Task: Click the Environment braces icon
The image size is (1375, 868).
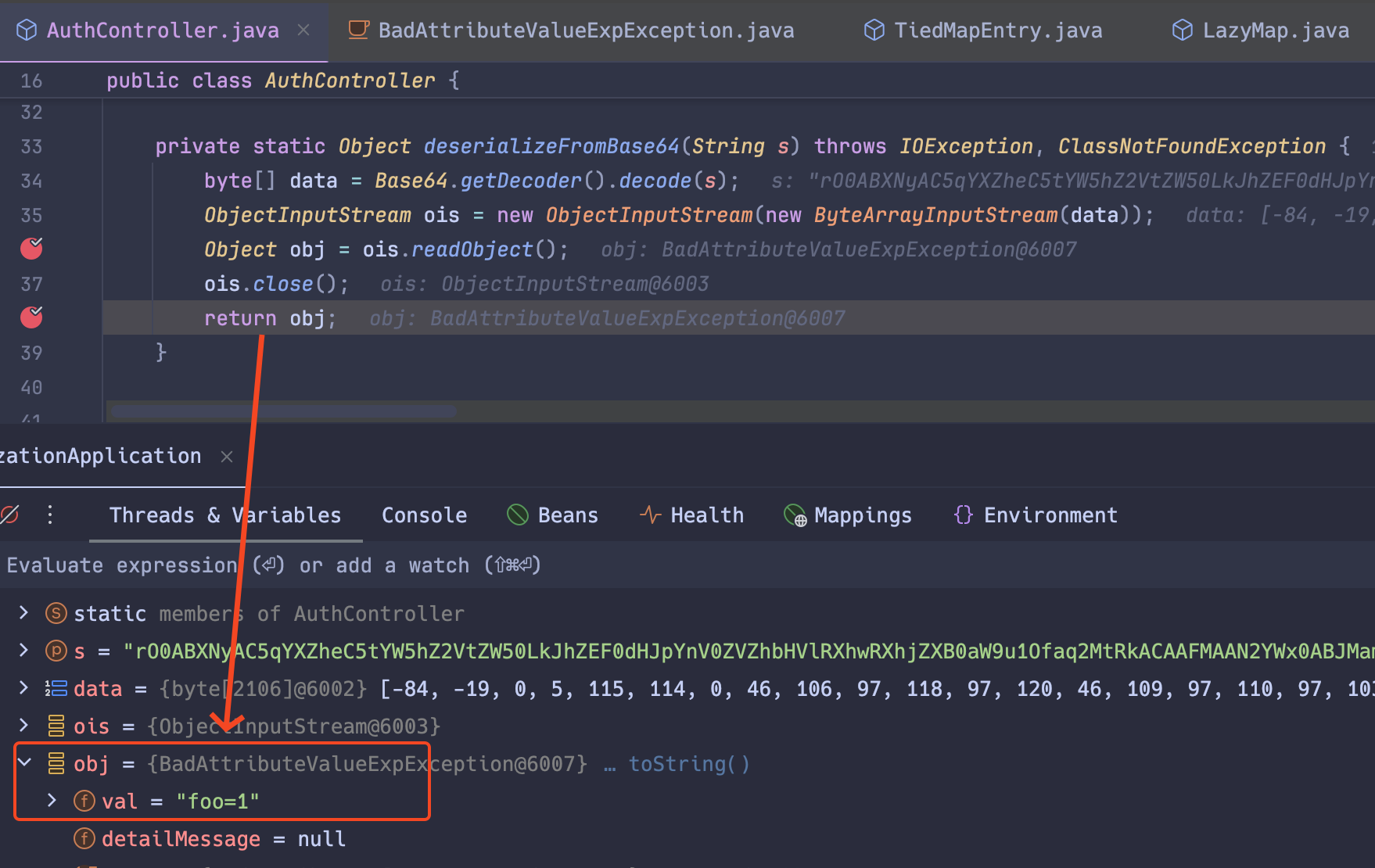Action: [964, 515]
